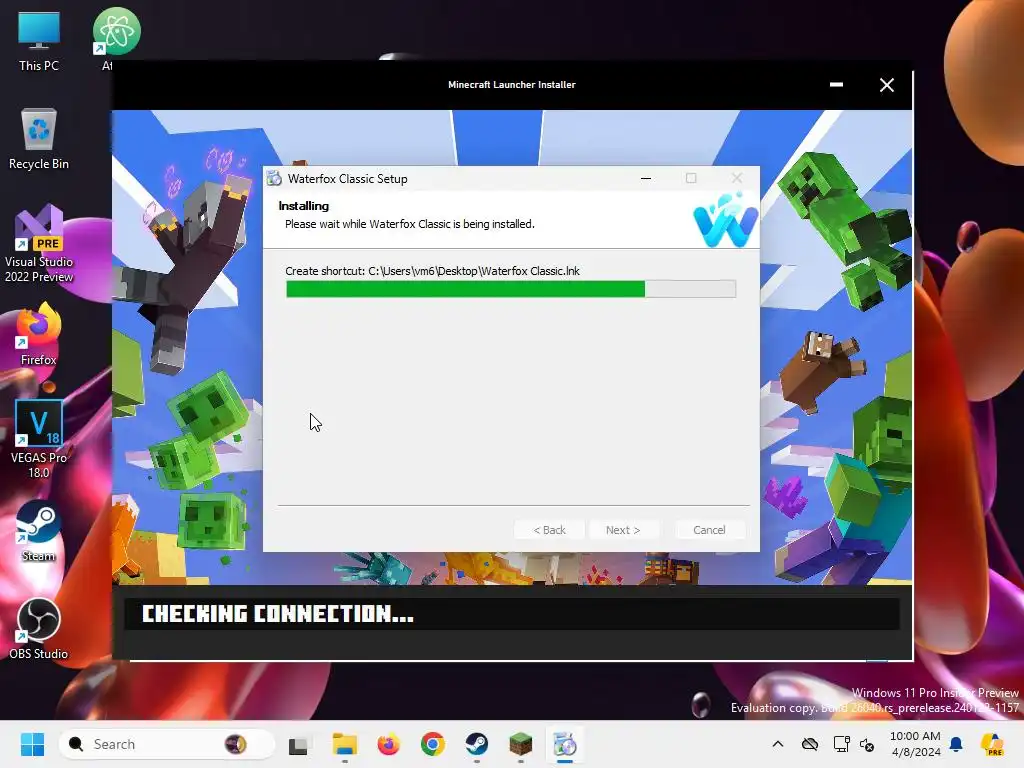Viewport: 1024px width, 768px height.
Task: Click the 'Installing' heading text
Action: click(x=304, y=206)
